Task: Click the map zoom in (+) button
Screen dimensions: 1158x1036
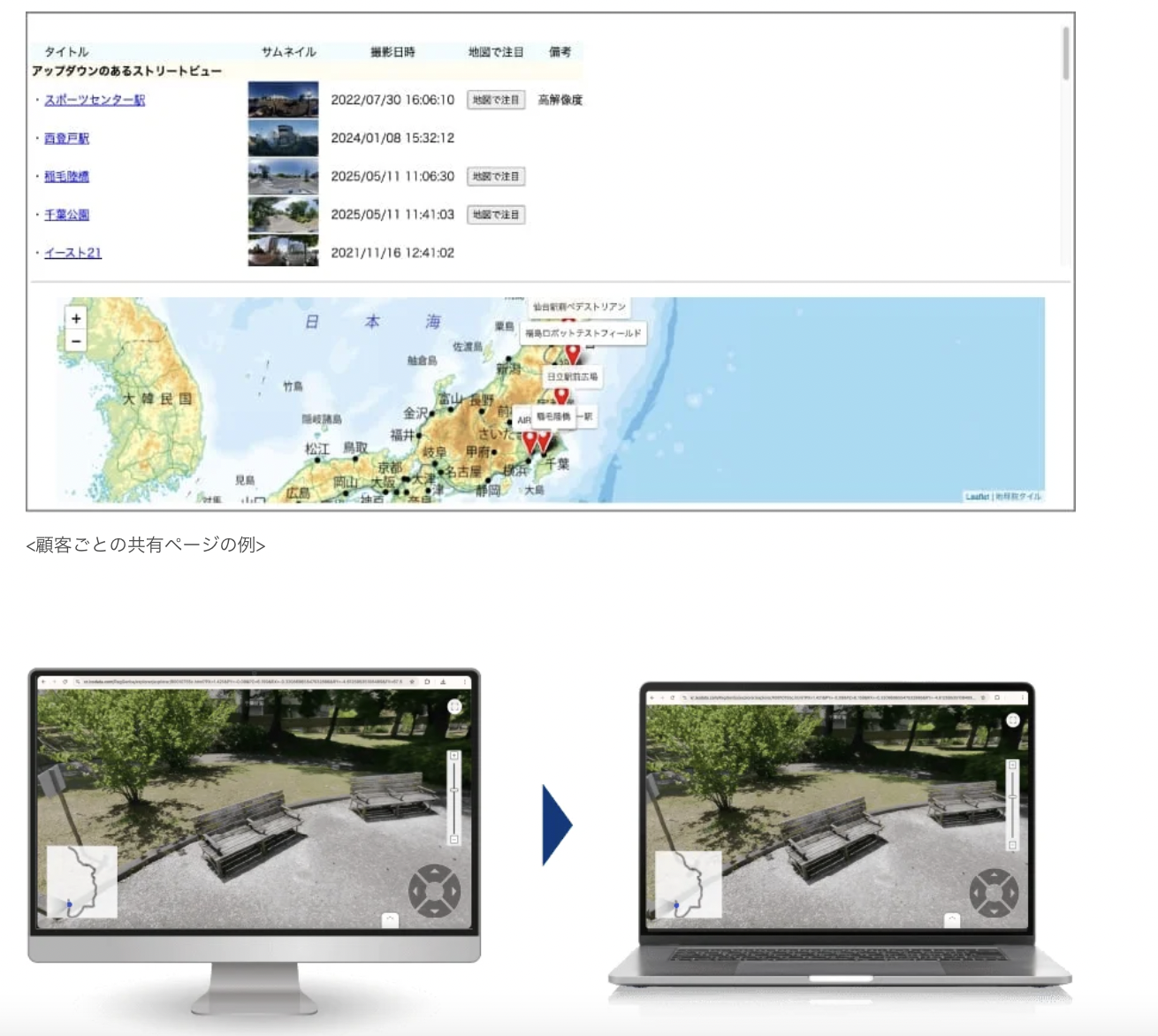Action: [76, 318]
